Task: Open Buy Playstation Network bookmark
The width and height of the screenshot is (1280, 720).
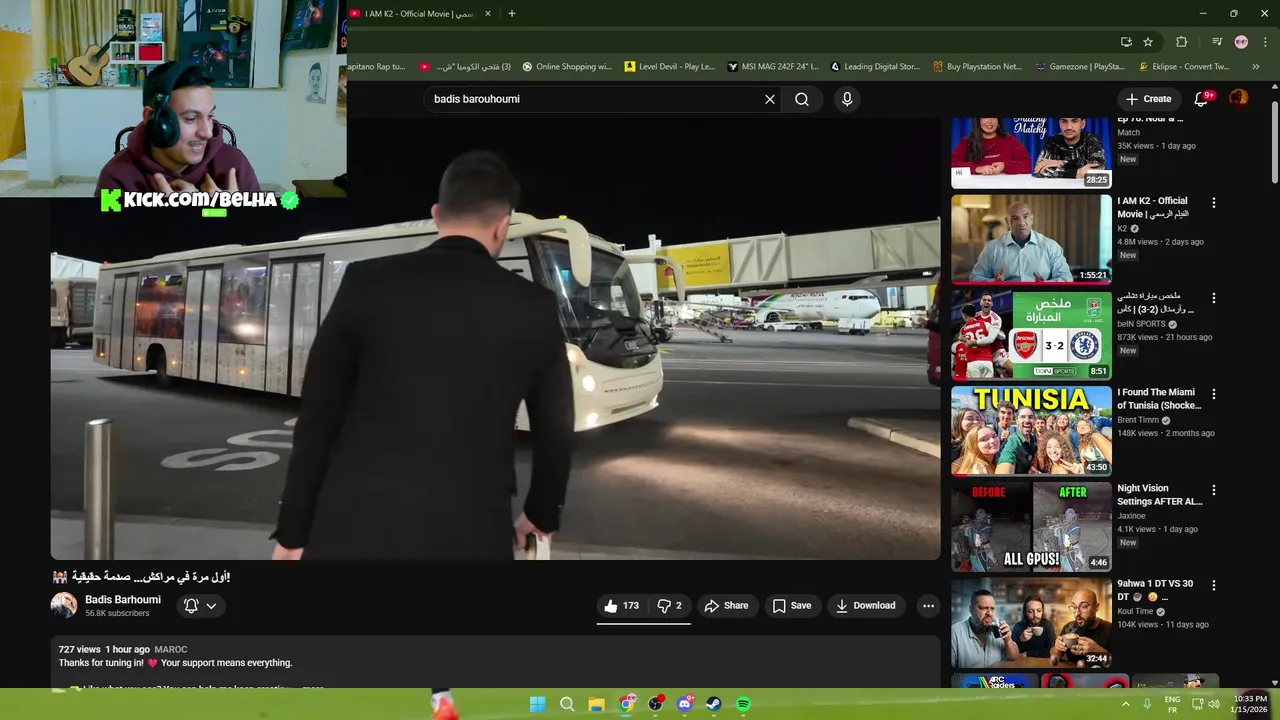Action: pyautogui.click(x=978, y=67)
